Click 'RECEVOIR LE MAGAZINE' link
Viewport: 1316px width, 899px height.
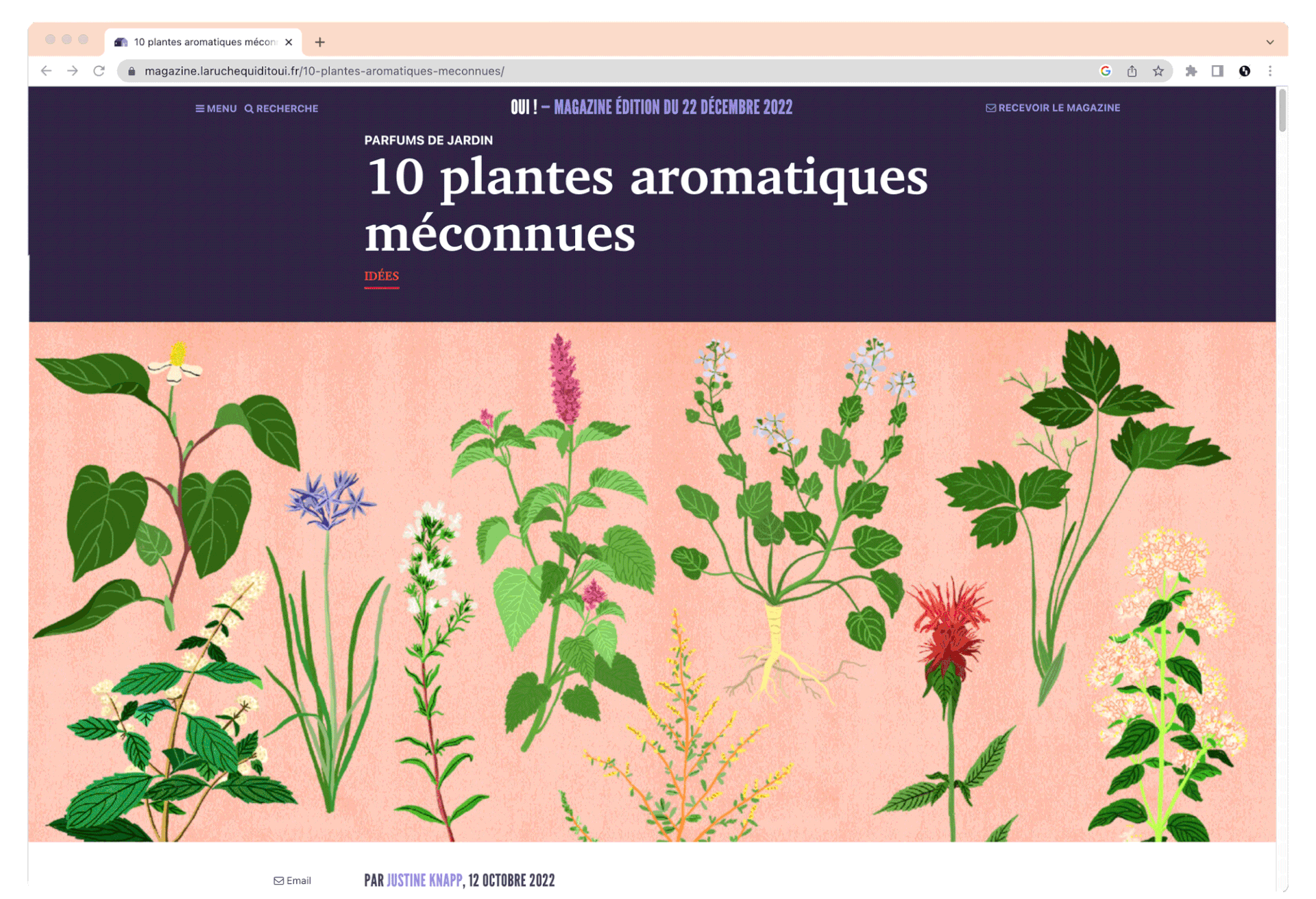click(x=1053, y=108)
